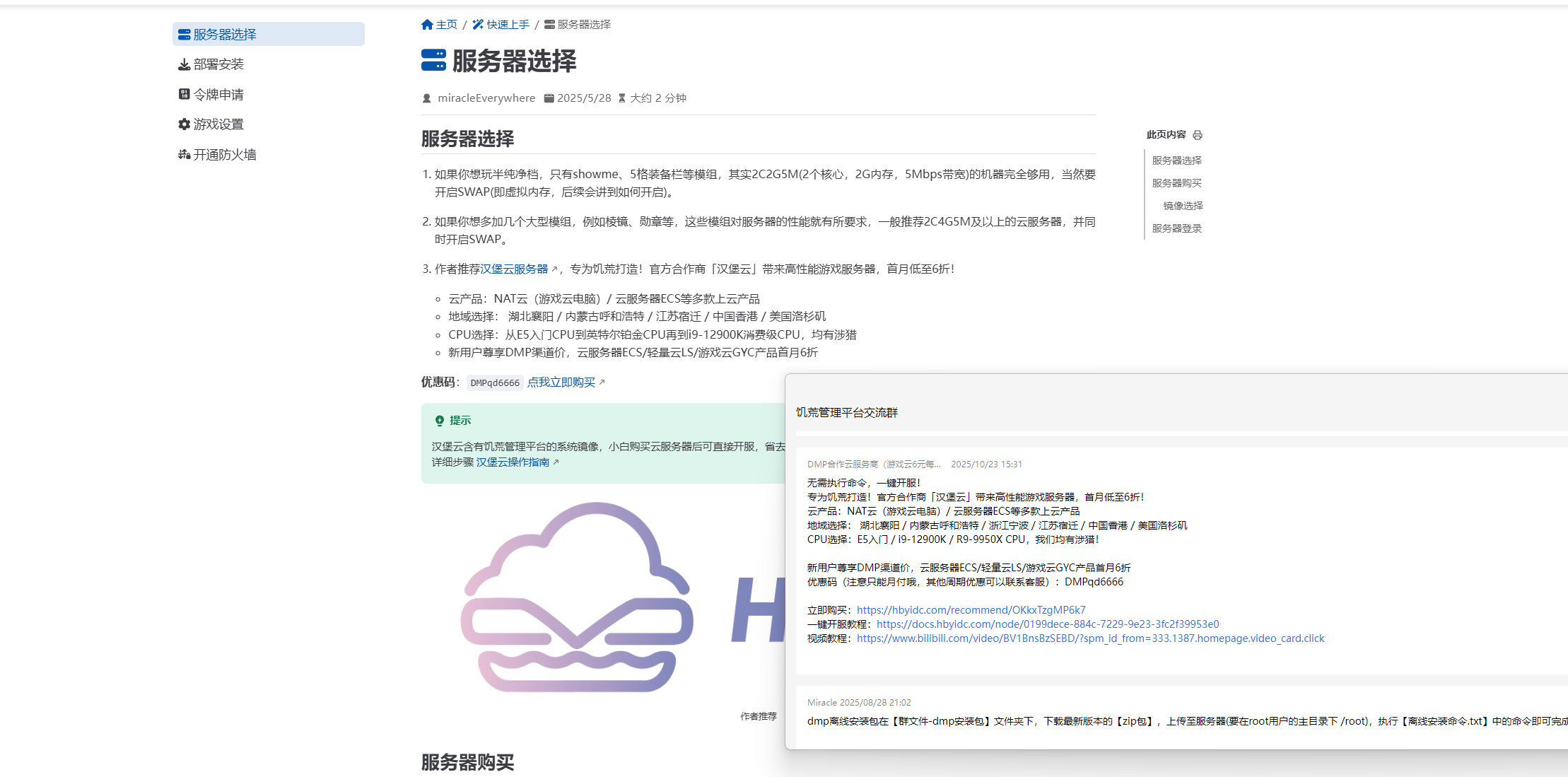
Task: Click the printer icon next to 此页内容
Action: 1198,134
